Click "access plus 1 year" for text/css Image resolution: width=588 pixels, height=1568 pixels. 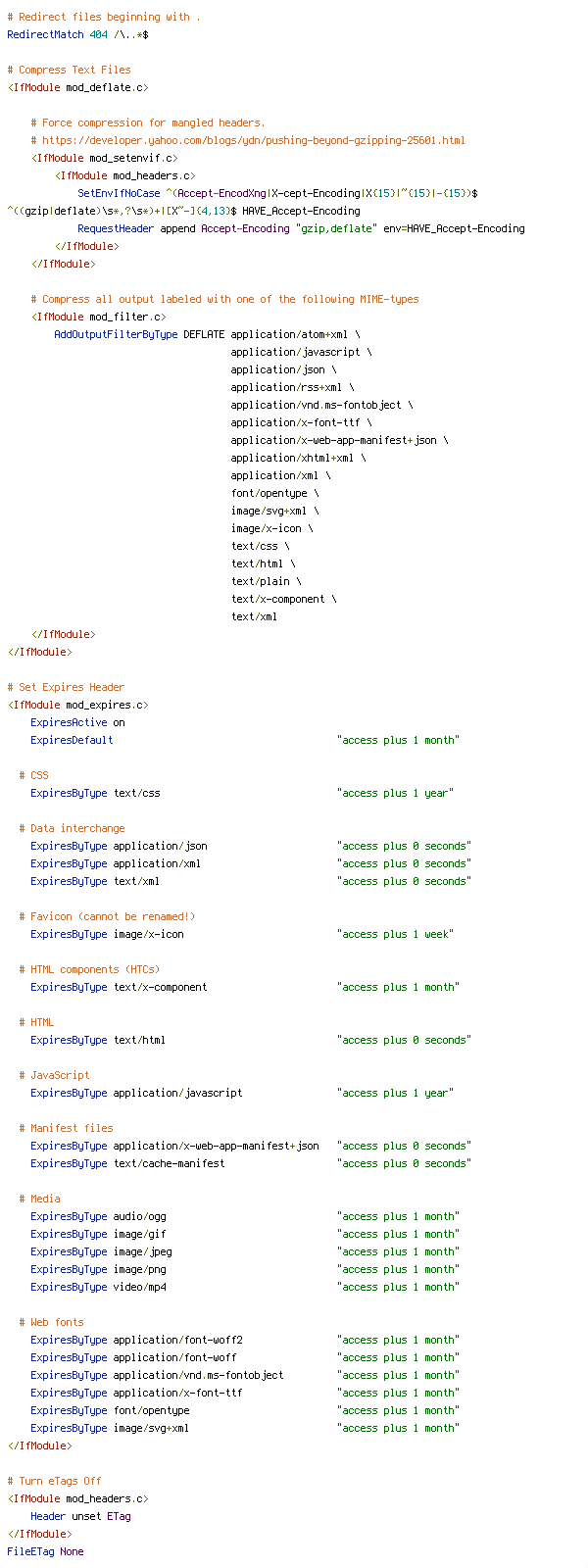pos(395,793)
